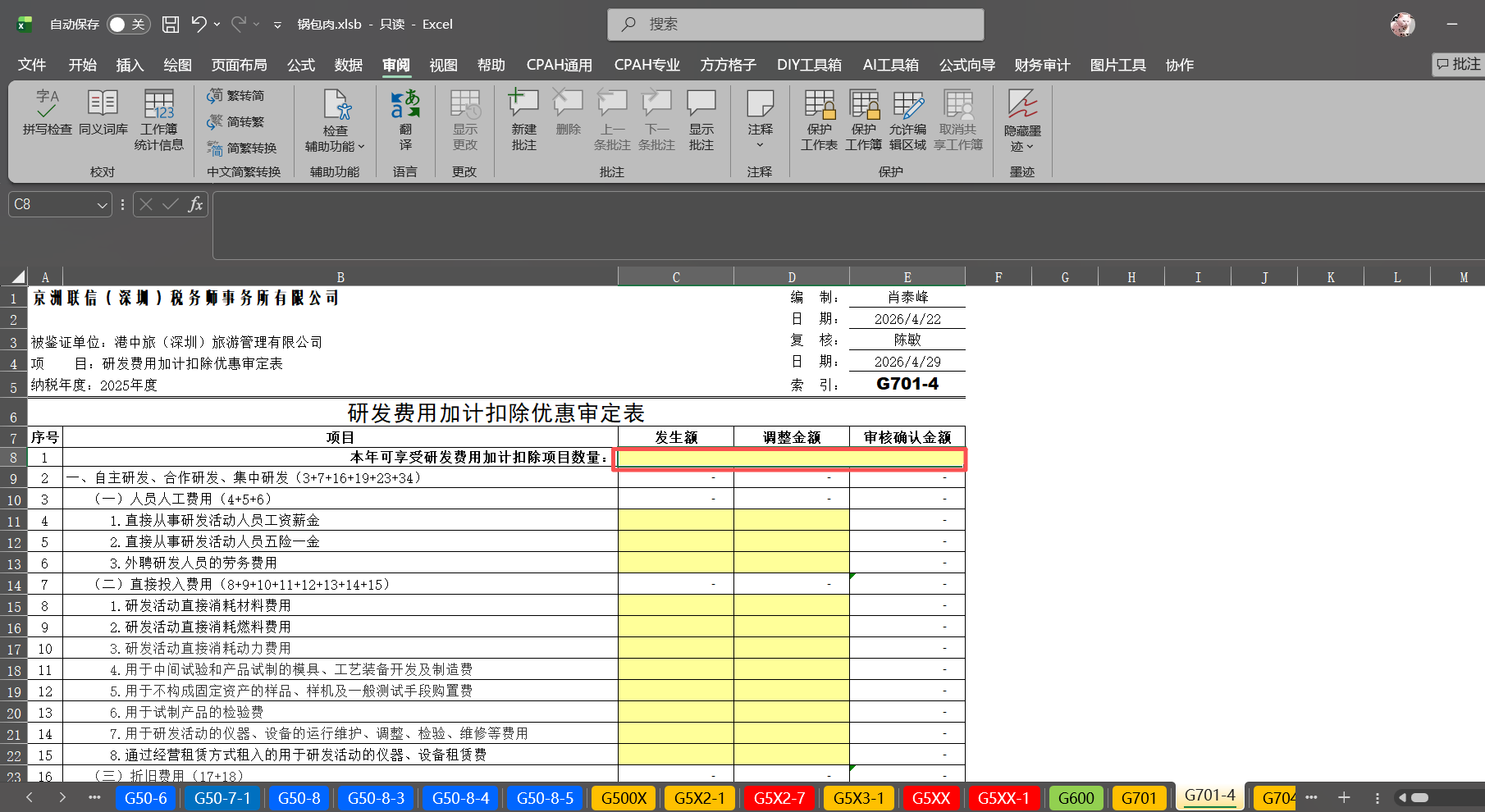Image resolution: width=1485 pixels, height=812 pixels.
Task: Click the 批注 button at top right
Action: click(1459, 64)
